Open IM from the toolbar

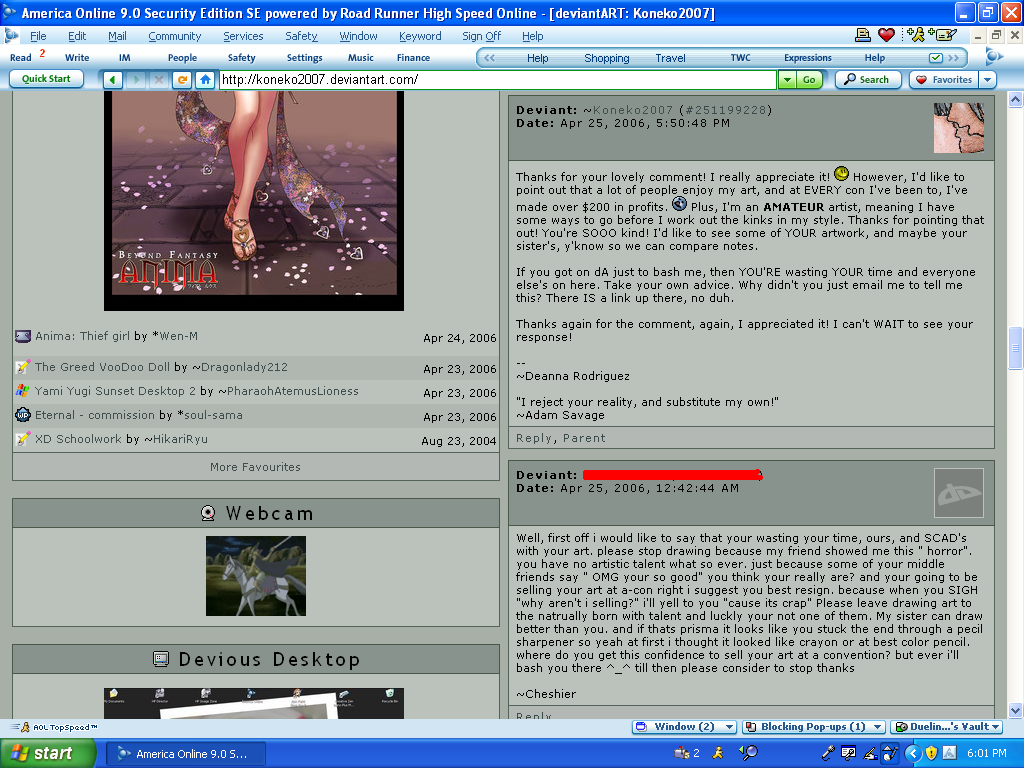[124, 57]
